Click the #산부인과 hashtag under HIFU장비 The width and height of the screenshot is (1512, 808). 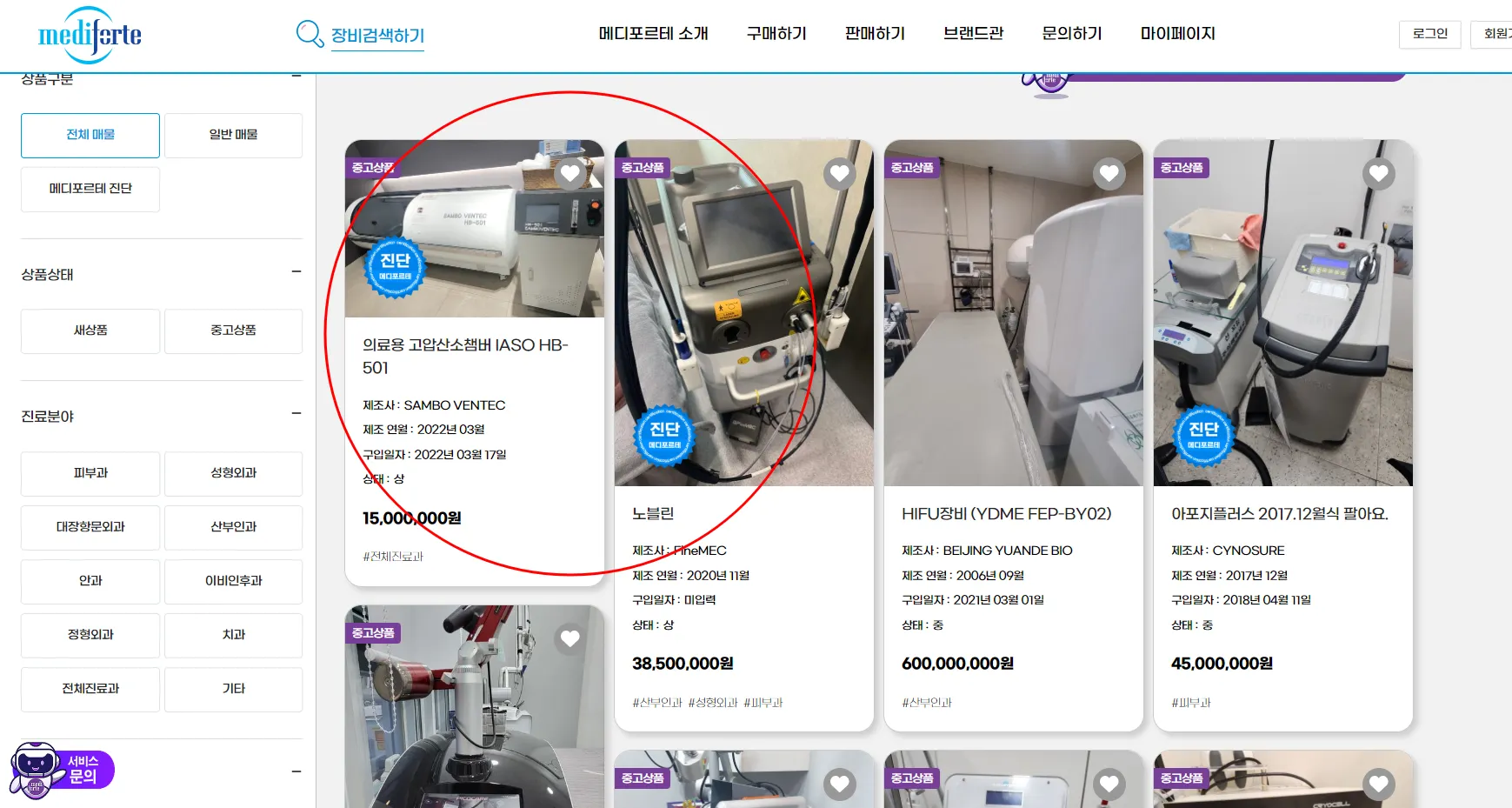[x=927, y=703]
